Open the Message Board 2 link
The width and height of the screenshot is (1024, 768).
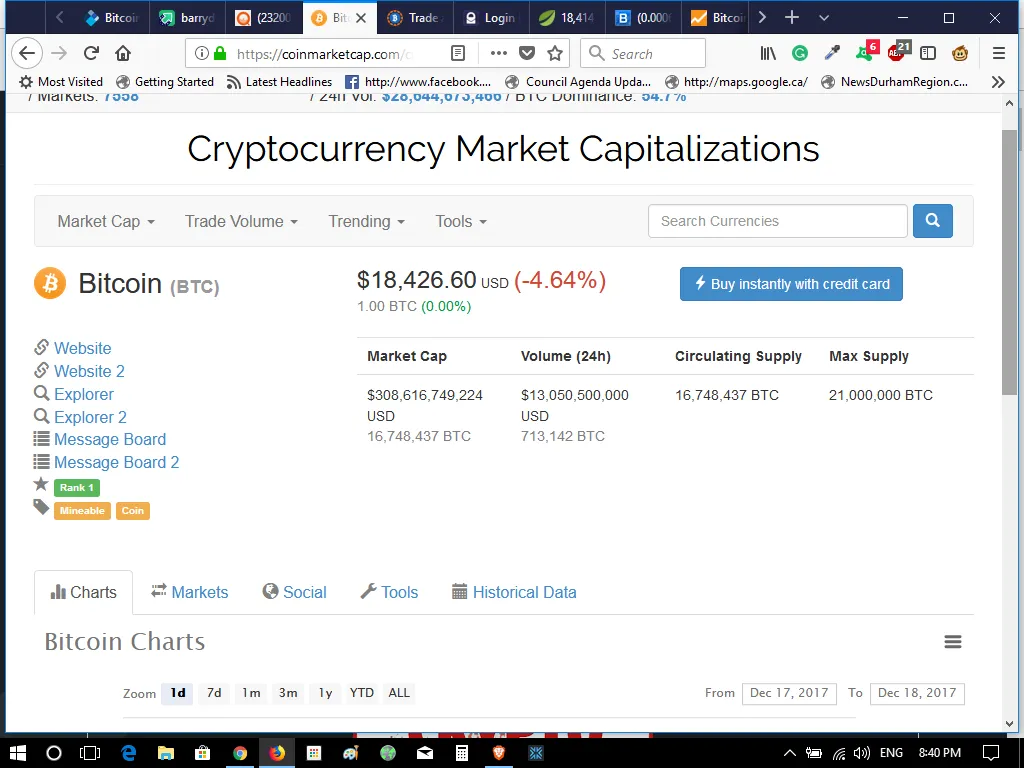pyautogui.click(x=116, y=462)
